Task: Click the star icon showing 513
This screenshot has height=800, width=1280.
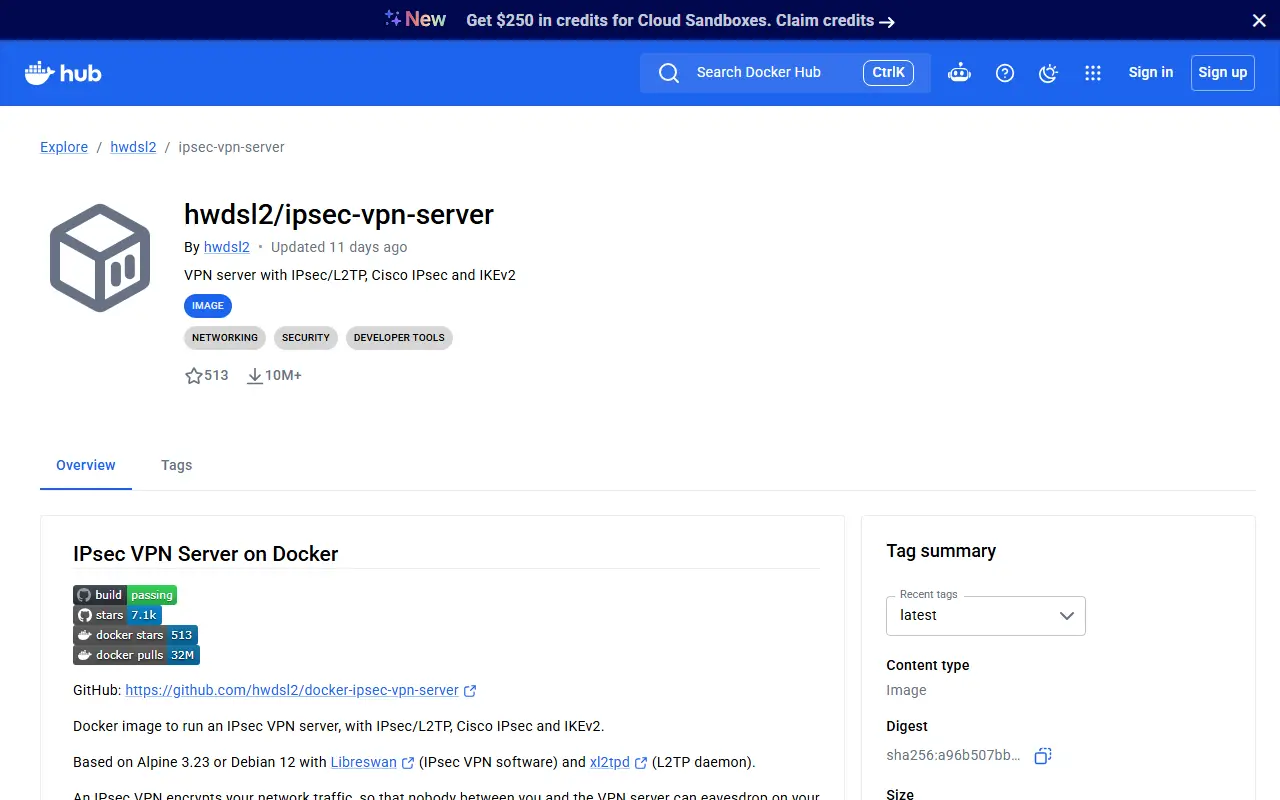Action: pos(194,376)
